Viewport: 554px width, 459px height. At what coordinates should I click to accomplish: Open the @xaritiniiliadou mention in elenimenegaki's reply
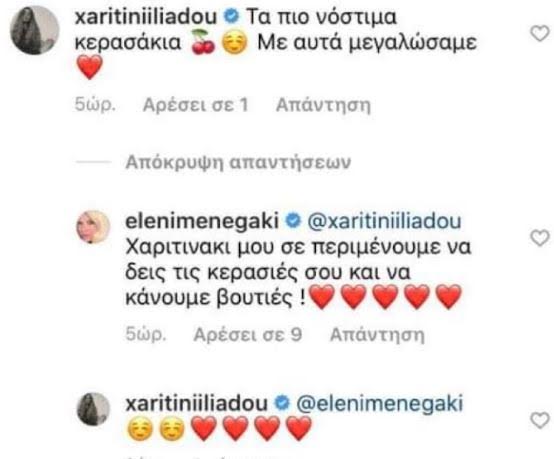[384, 221]
